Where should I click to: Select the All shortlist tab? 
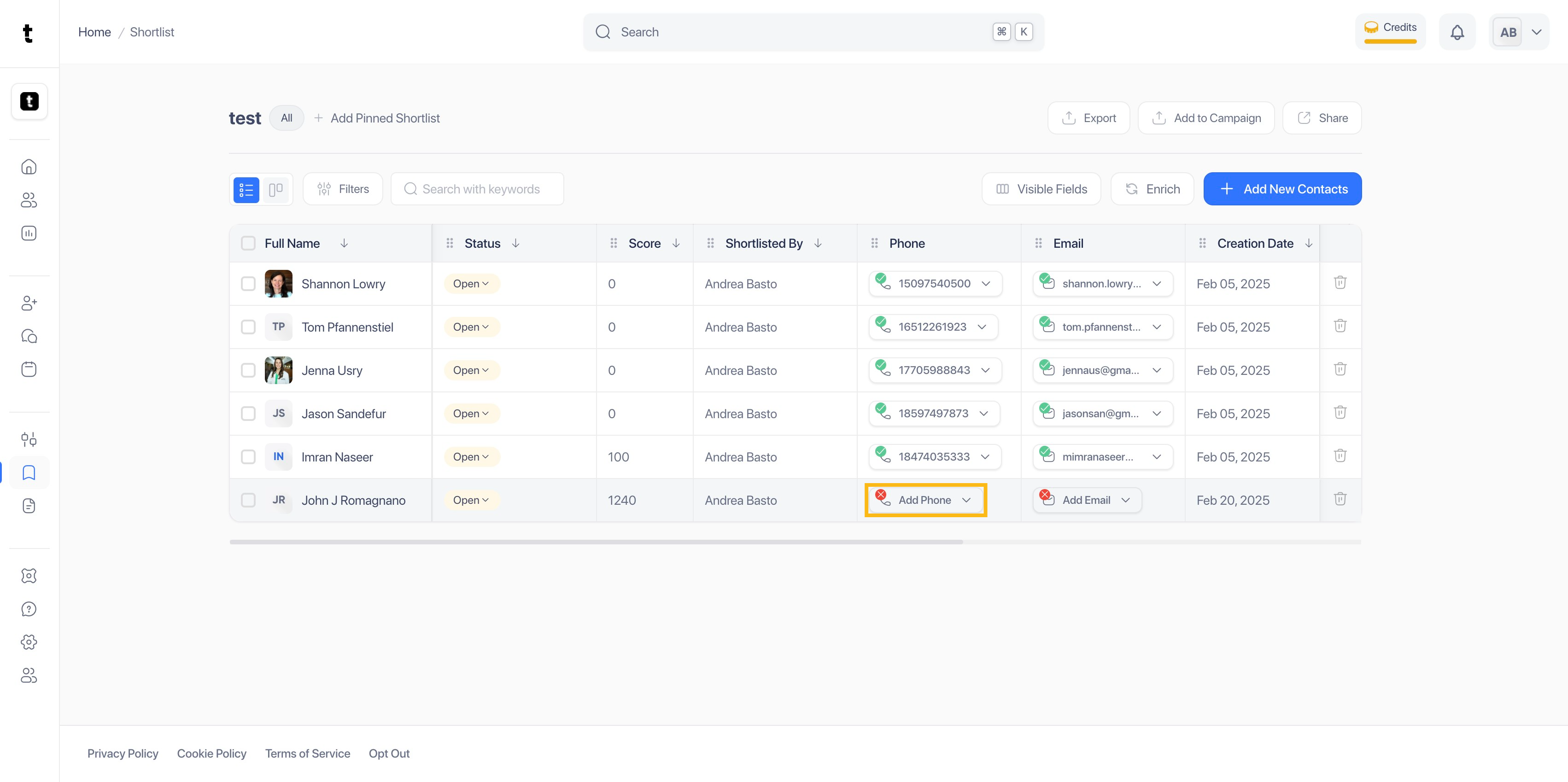pos(286,118)
